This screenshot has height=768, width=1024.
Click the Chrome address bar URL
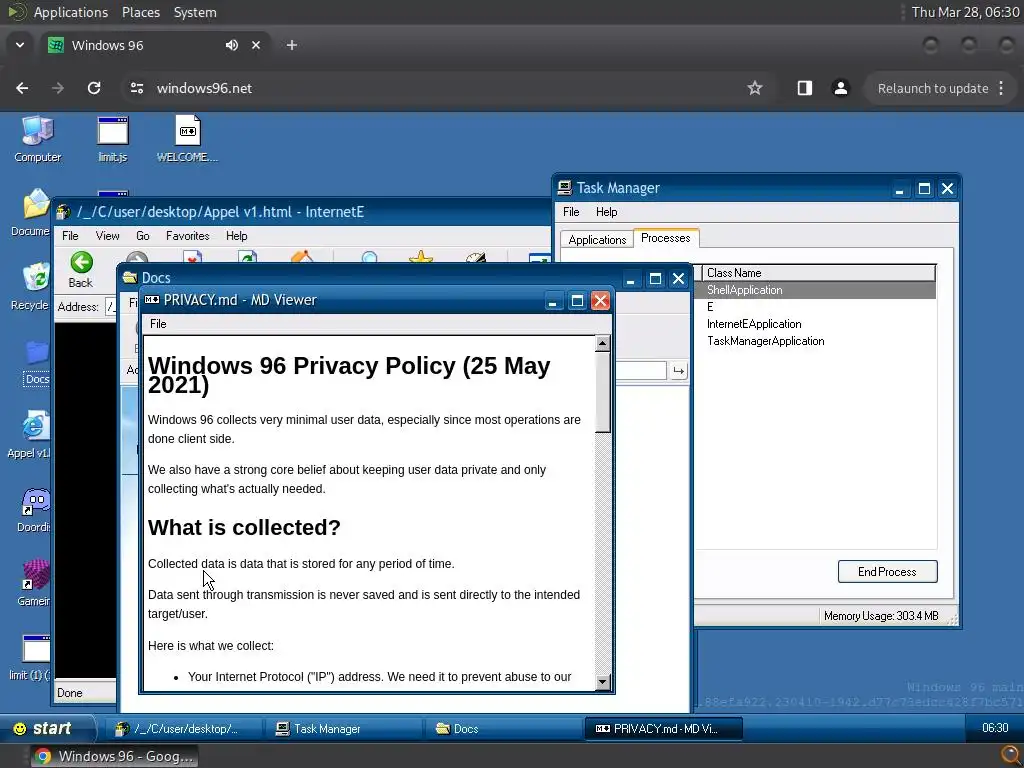[x=204, y=88]
